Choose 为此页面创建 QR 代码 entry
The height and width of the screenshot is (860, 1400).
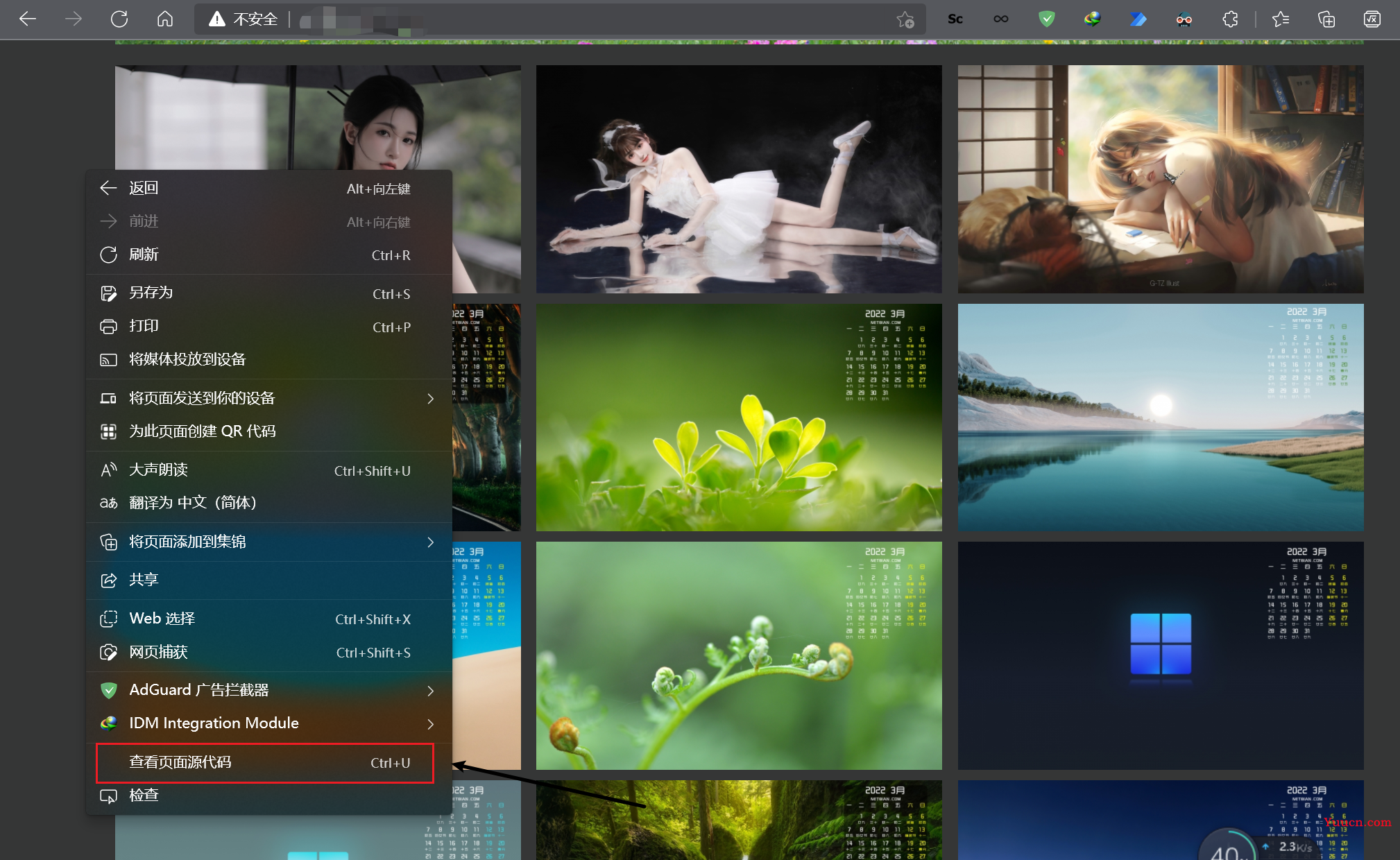coord(269,431)
